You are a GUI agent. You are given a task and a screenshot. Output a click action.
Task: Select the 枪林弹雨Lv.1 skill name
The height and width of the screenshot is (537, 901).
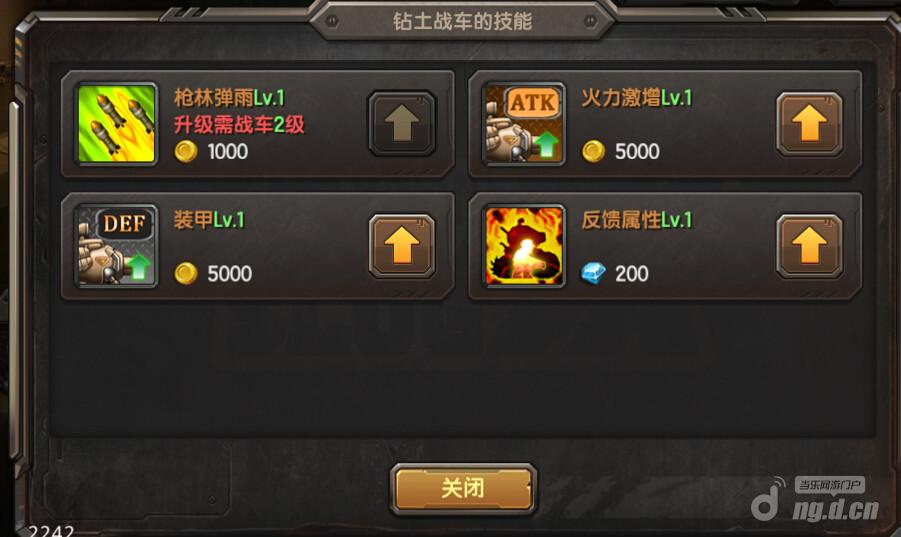point(230,98)
